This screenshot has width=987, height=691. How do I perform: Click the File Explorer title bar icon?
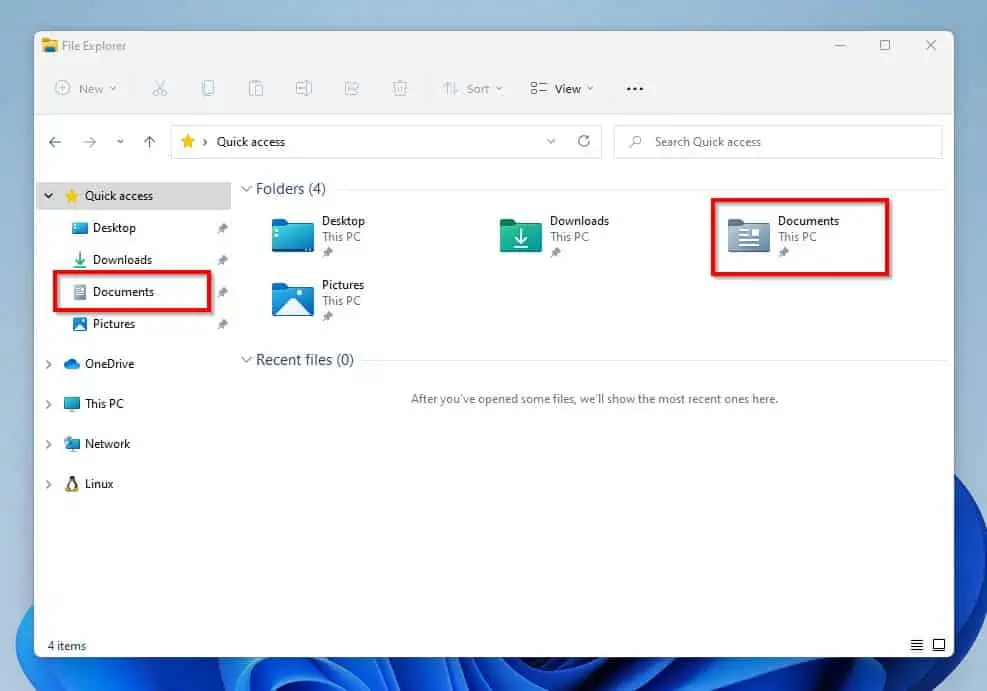coord(49,45)
